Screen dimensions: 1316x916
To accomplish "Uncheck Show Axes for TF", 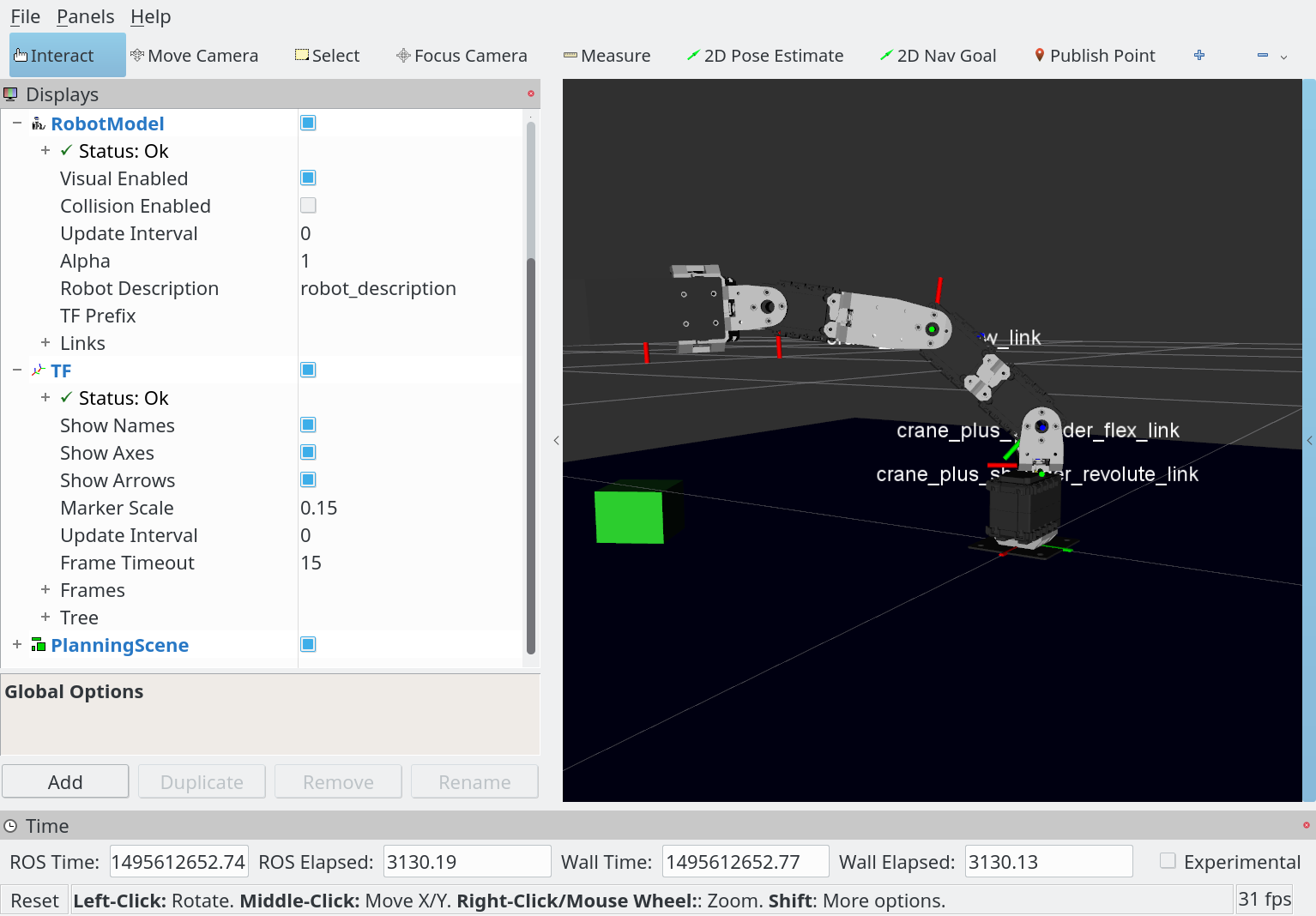I will (308, 452).
